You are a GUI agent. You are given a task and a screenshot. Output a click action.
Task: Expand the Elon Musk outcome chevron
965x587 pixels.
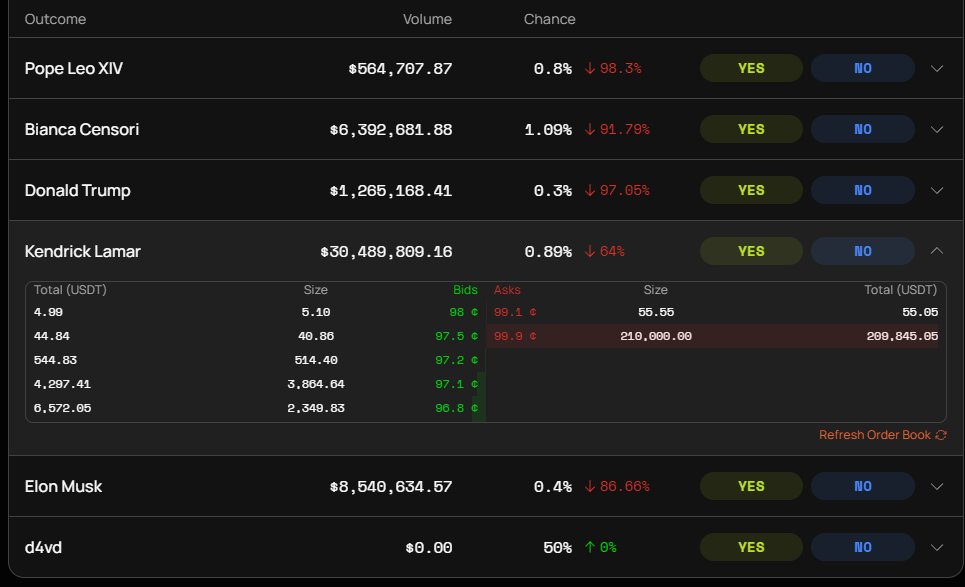tap(937, 487)
